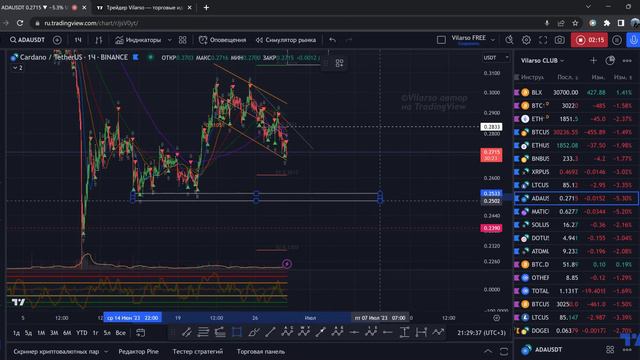640x360 pixels.
Task: Enter fullscreen chart mode
Action: coord(543,40)
